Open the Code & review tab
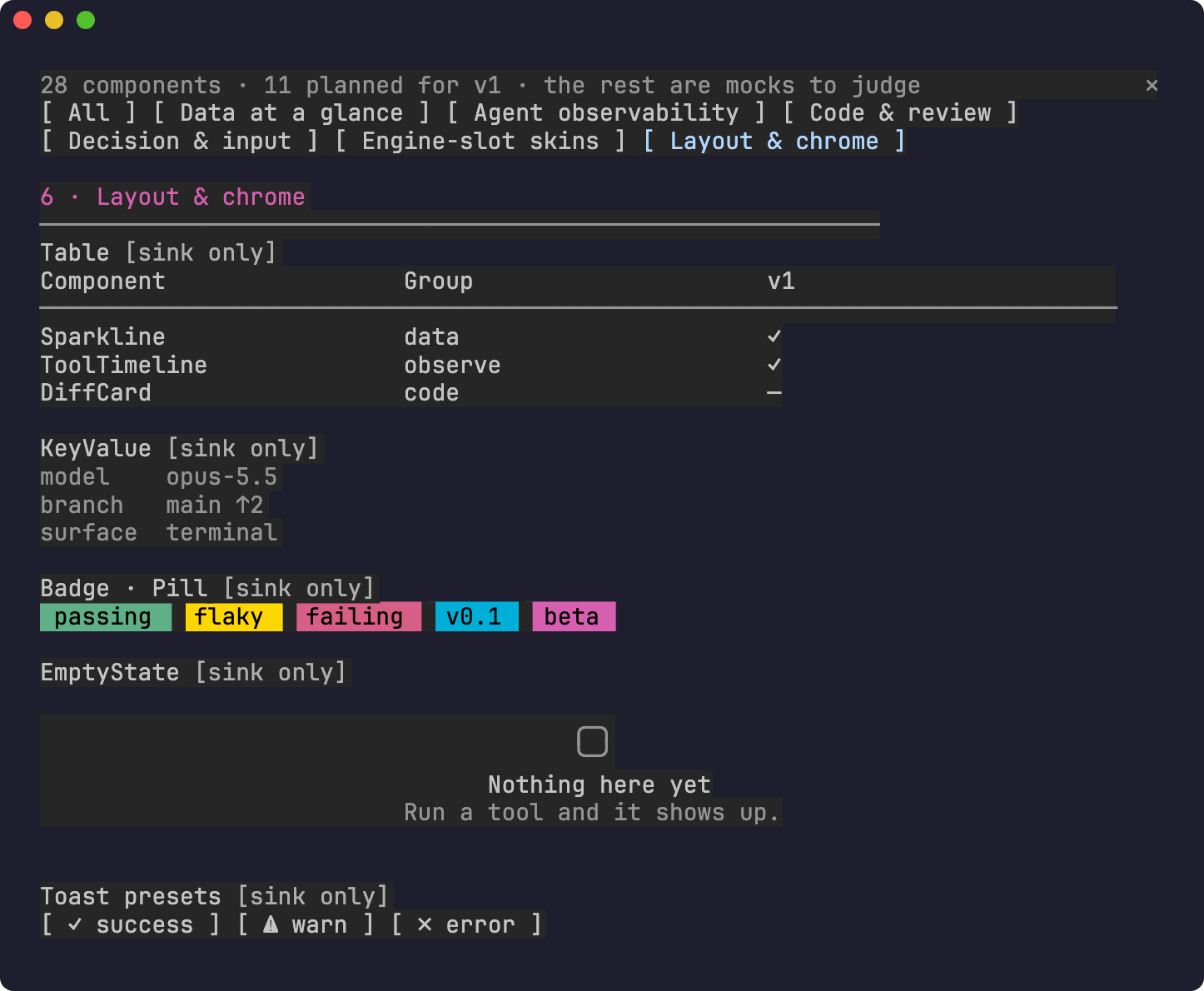This screenshot has height=991, width=1204. coord(900,112)
